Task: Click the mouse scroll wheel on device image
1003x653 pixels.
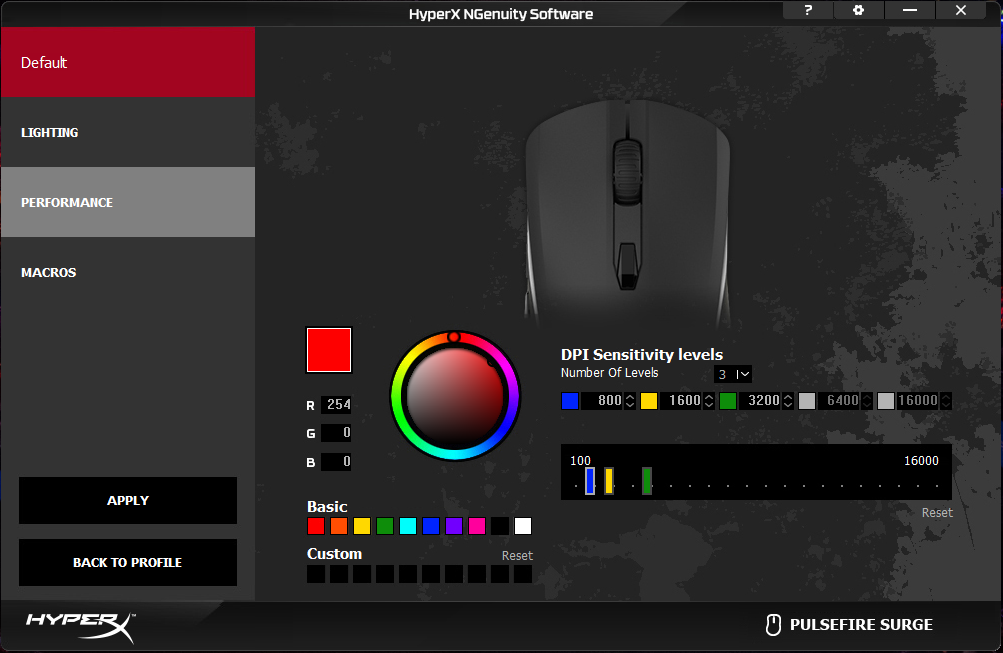Action: click(628, 171)
